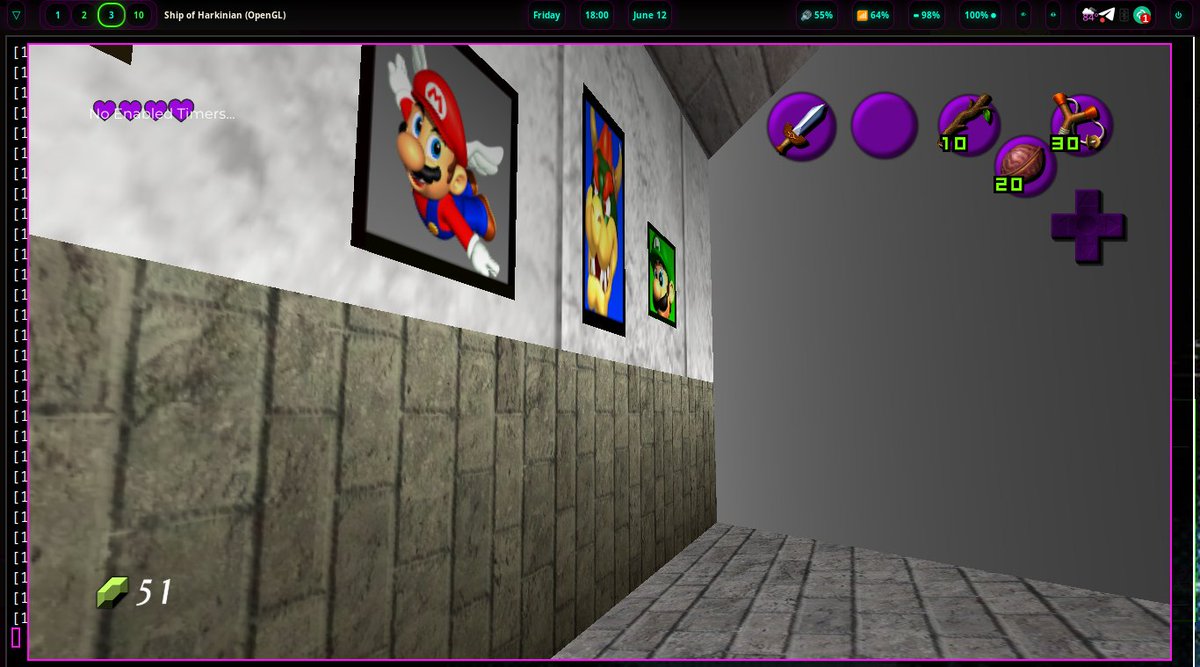Viewport: 1200px width, 667px height.
Task: Click the green rupee icon
Action: (x=113, y=594)
